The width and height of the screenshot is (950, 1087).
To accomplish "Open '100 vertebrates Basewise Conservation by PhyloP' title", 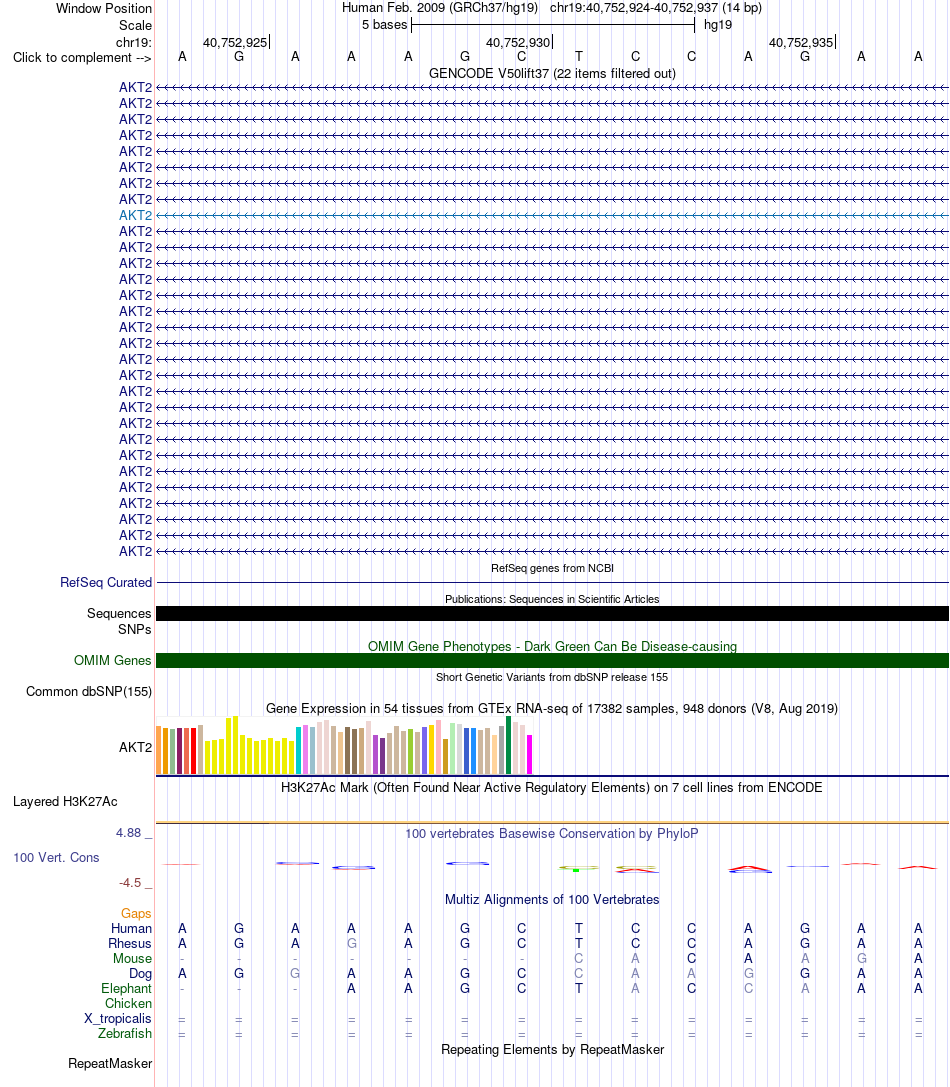I will click(x=552, y=833).
